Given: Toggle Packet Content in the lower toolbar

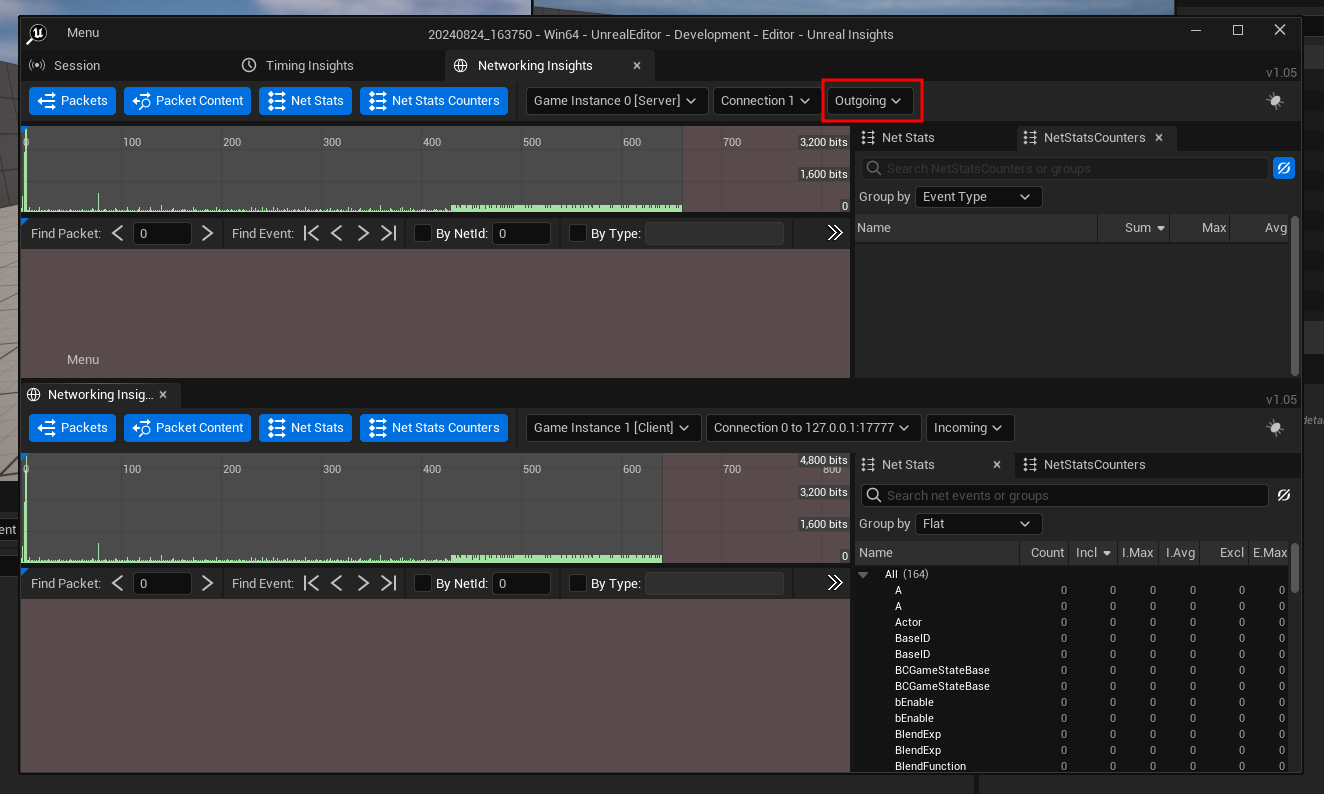Looking at the screenshot, I should coord(187,428).
